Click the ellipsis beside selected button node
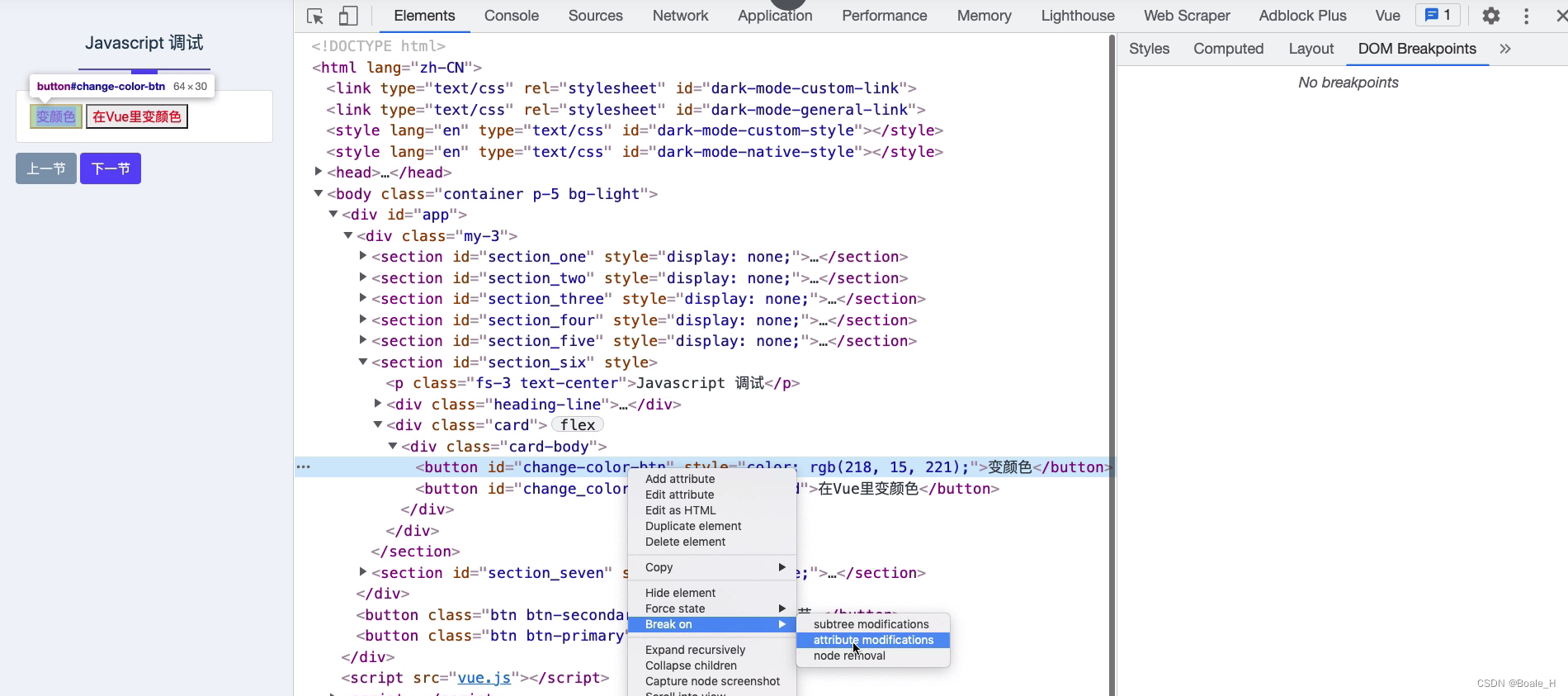 tap(304, 467)
